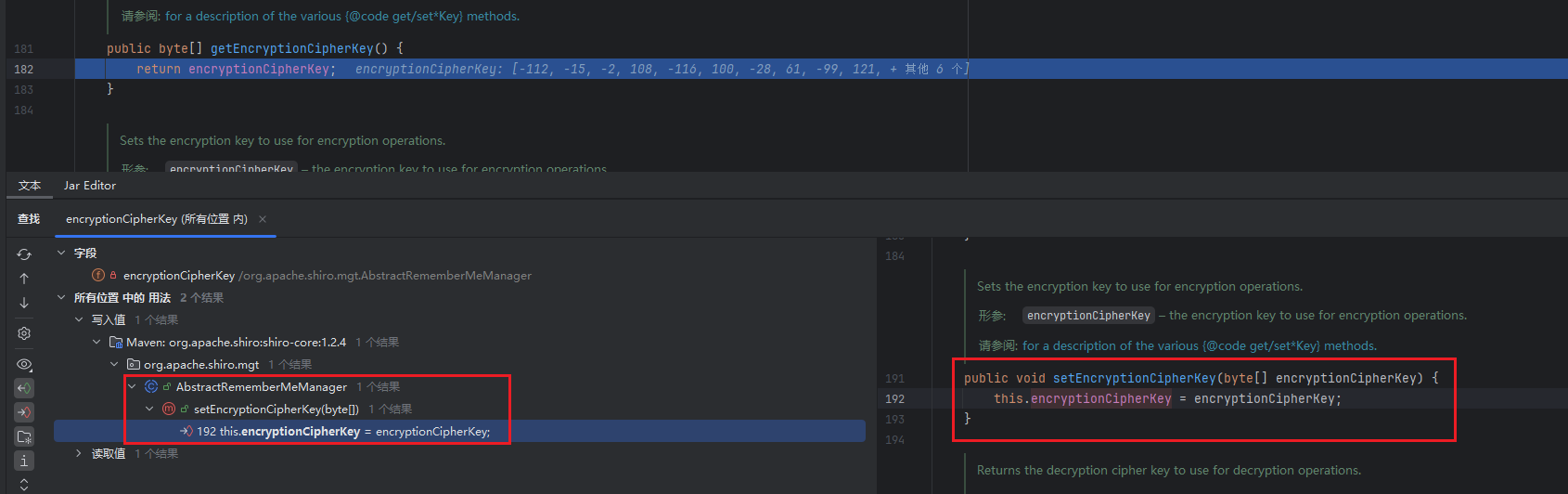This screenshot has height=494, width=1568.
Task: Click the expand/collapse all arrows icon
Action: click(24, 484)
